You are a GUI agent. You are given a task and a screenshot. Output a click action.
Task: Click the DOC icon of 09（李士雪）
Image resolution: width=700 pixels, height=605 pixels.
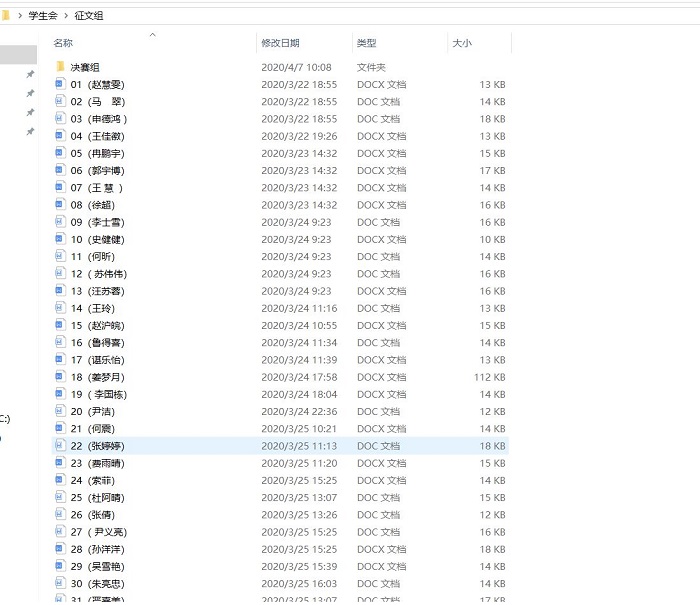(x=60, y=222)
